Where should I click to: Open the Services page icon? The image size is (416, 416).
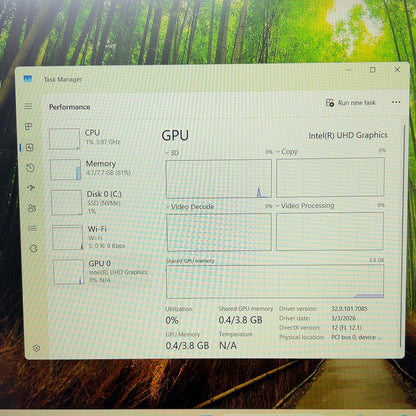tap(33, 248)
